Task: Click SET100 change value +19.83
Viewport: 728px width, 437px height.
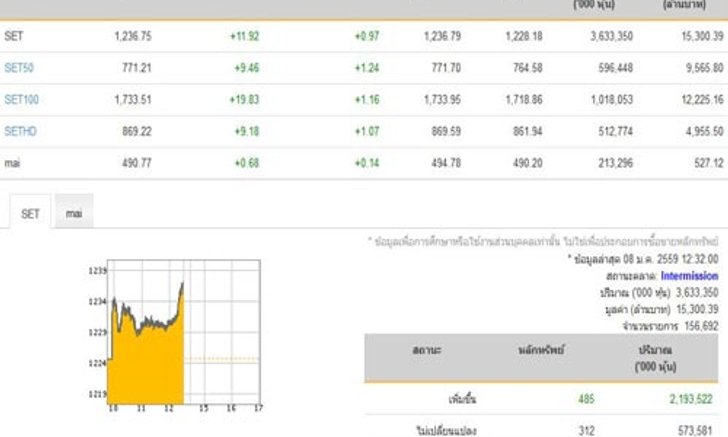Action: click(244, 99)
